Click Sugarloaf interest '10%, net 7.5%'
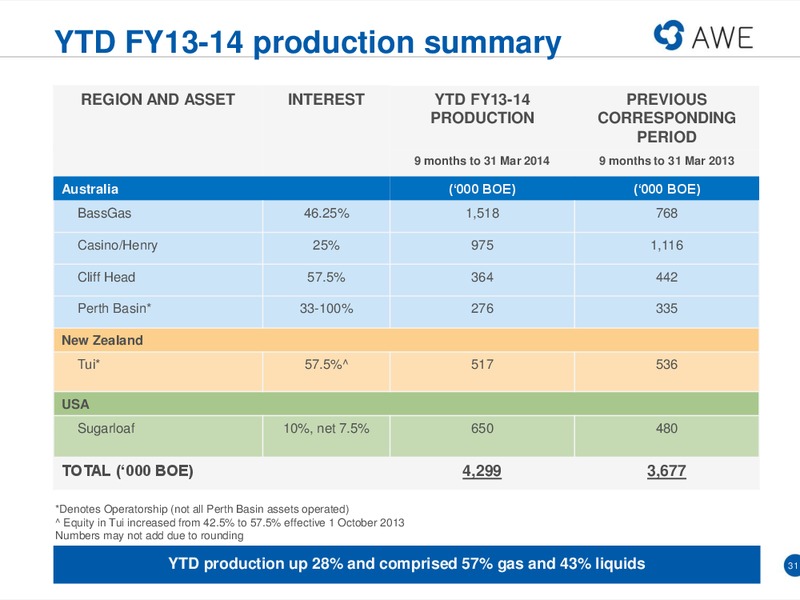Screen dimensions: 800x600 tap(326, 429)
